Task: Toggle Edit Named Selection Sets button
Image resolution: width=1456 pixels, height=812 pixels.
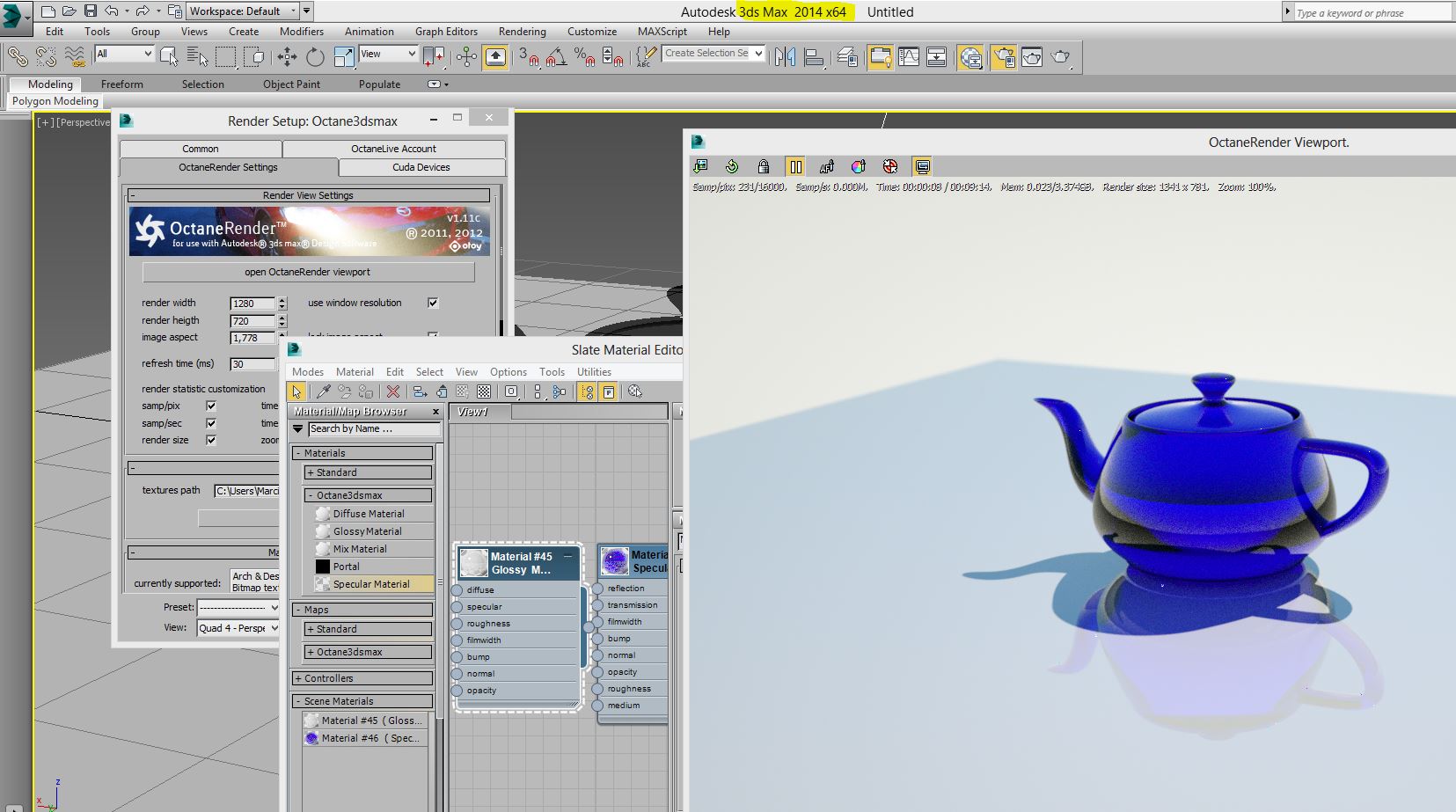Action: pos(646,57)
